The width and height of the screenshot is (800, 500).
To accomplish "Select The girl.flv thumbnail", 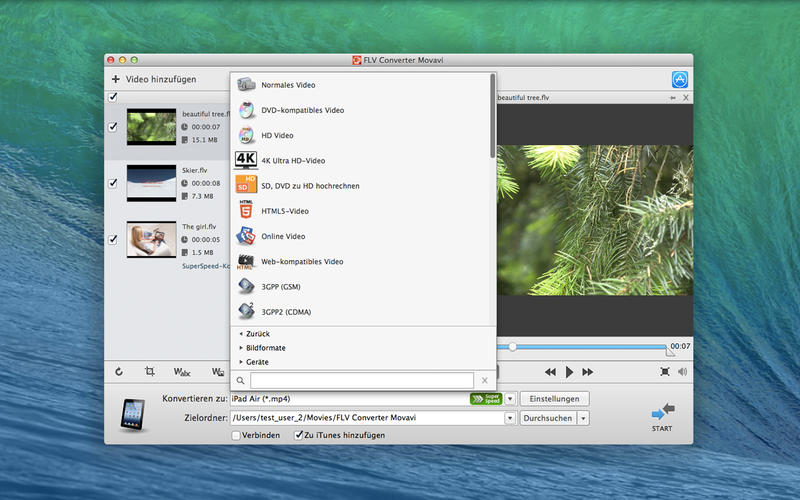I will [152, 239].
